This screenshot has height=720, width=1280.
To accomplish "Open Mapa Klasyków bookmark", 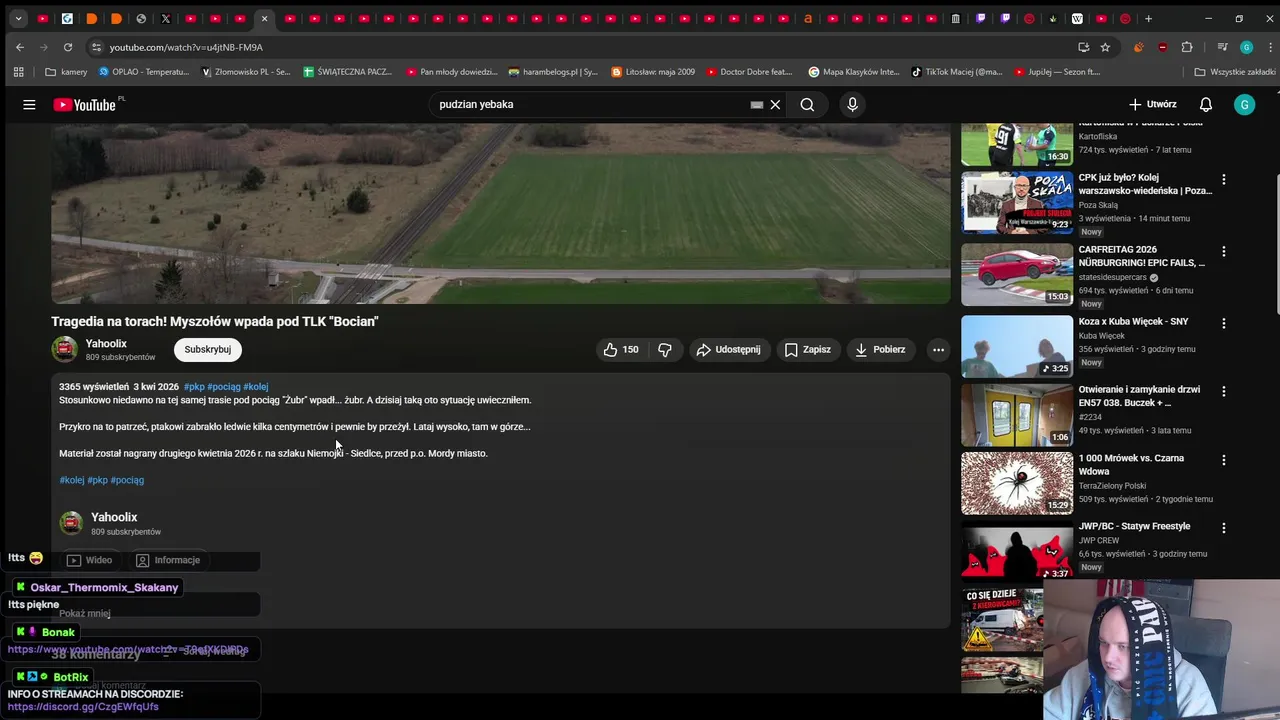I will (x=854, y=72).
